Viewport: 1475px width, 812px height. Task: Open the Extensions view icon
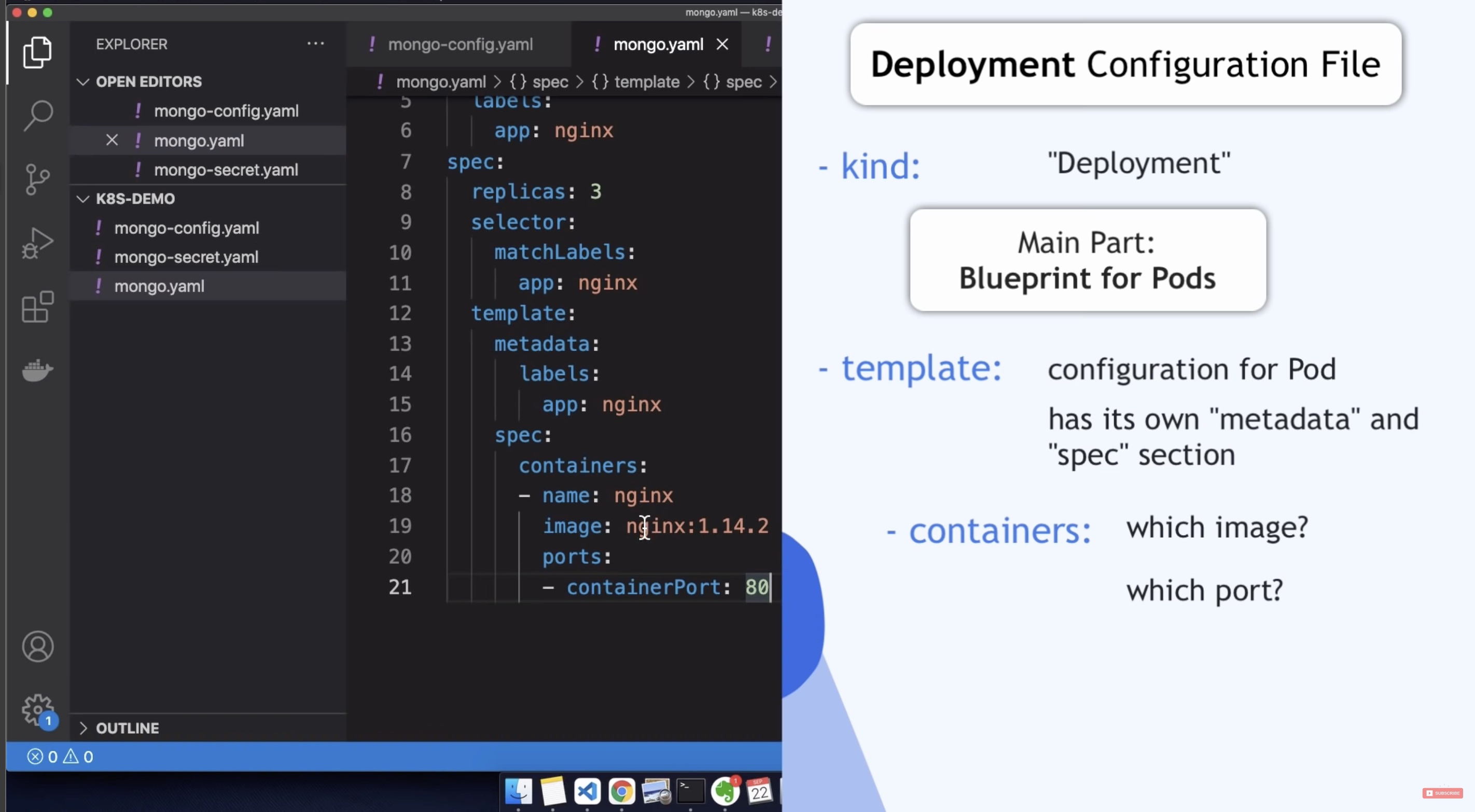(x=38, y=306)
